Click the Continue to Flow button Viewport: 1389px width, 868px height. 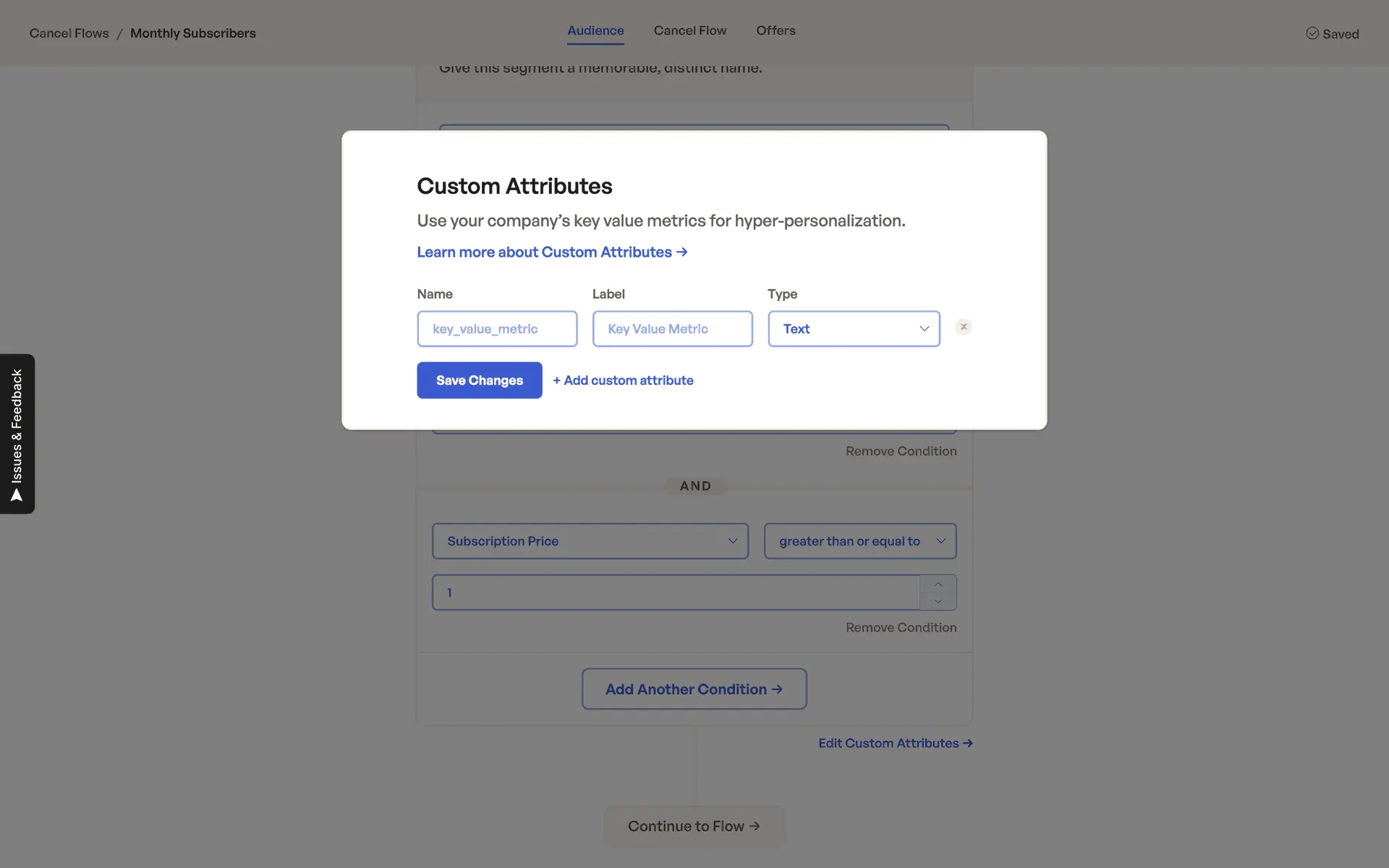[694, 826]
